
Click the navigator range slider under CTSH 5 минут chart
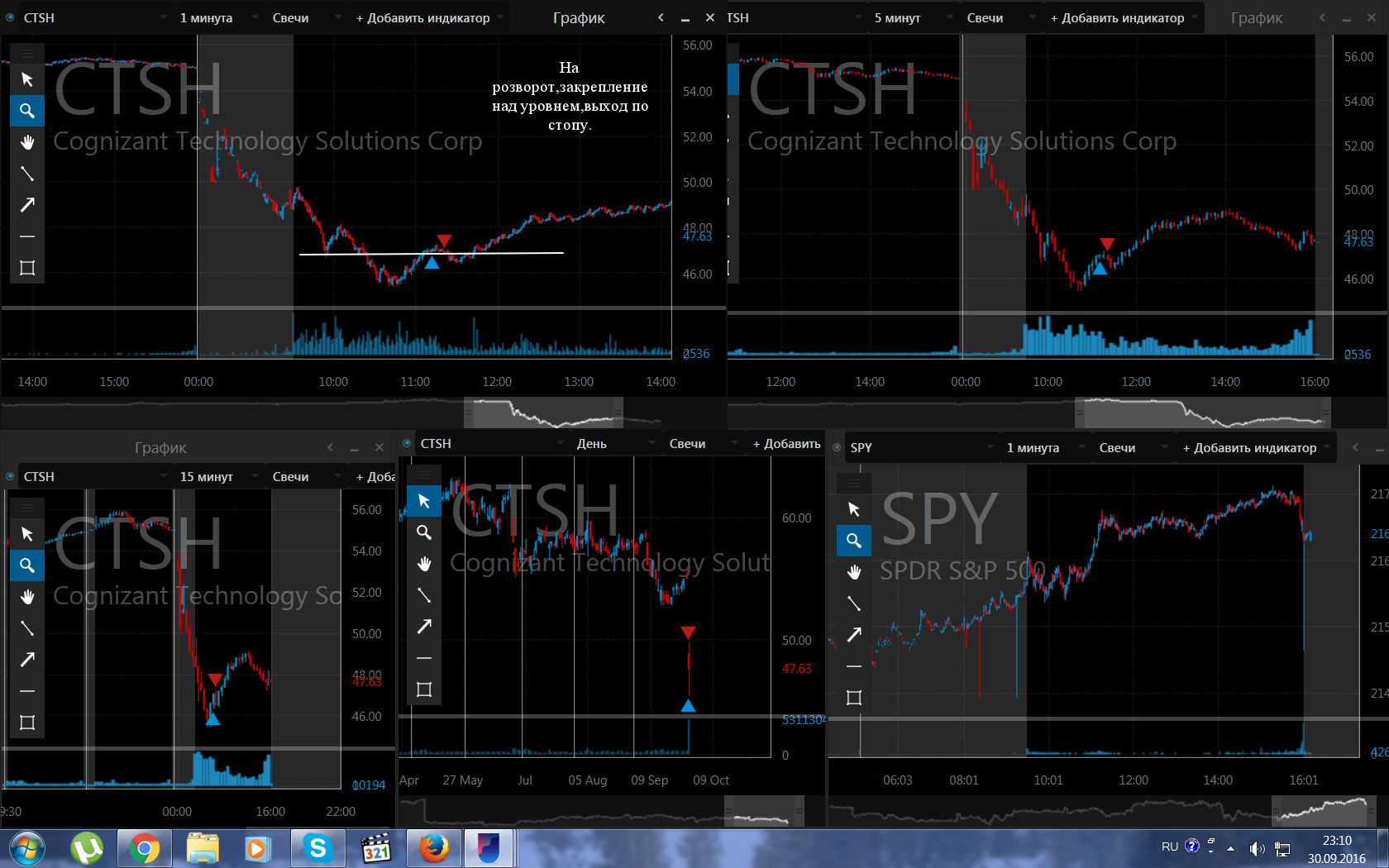click(1203, 413)
